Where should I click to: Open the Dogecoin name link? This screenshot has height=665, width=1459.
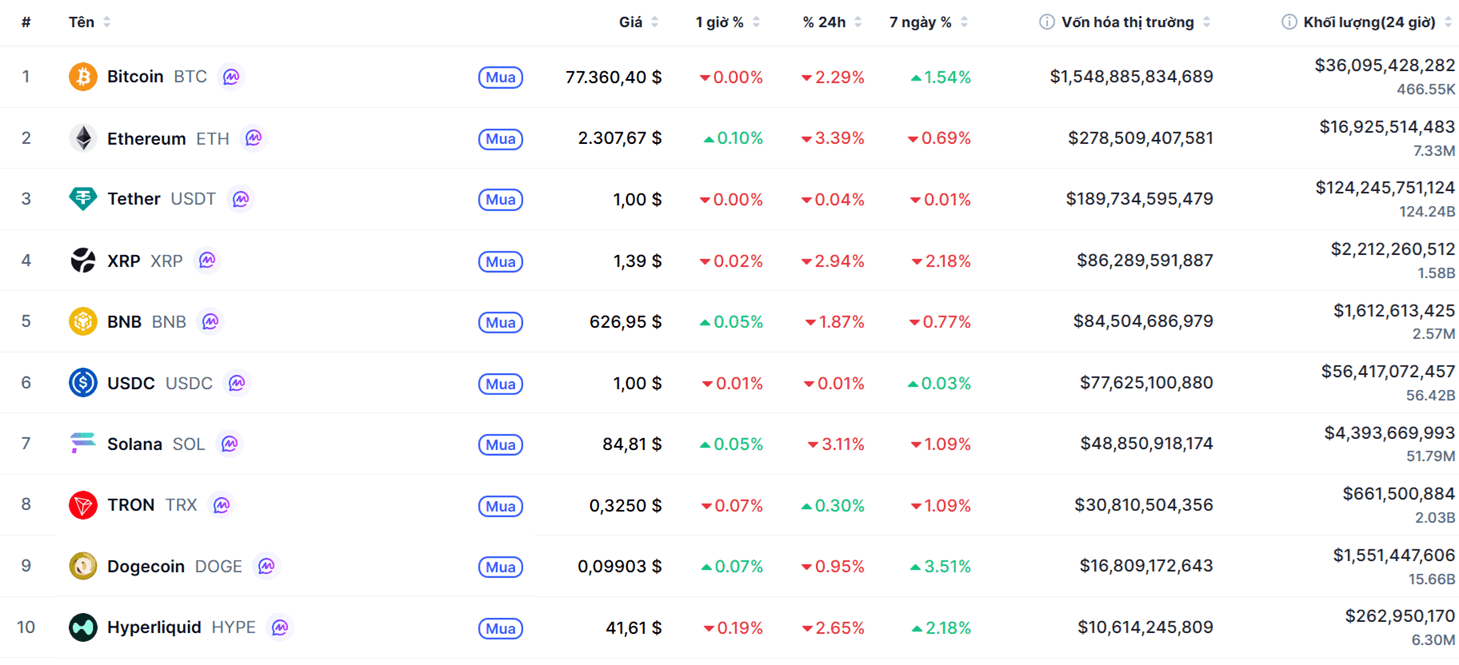point(146,566)
